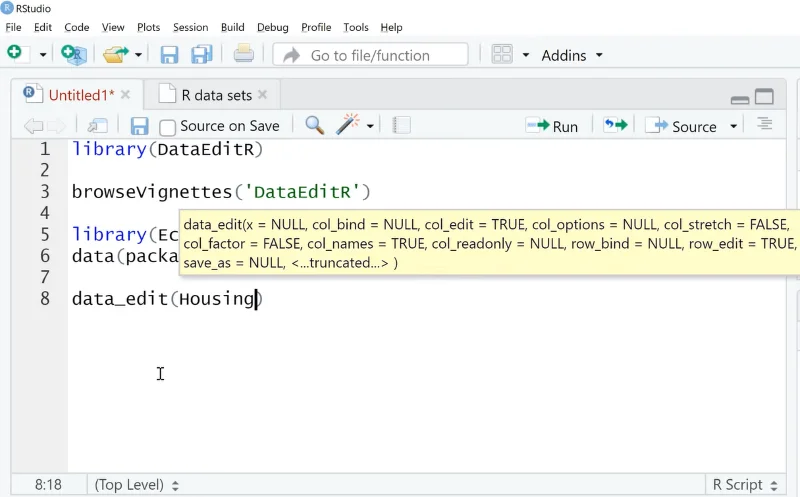Click the library(DataEditR) code line

[167, 149]
